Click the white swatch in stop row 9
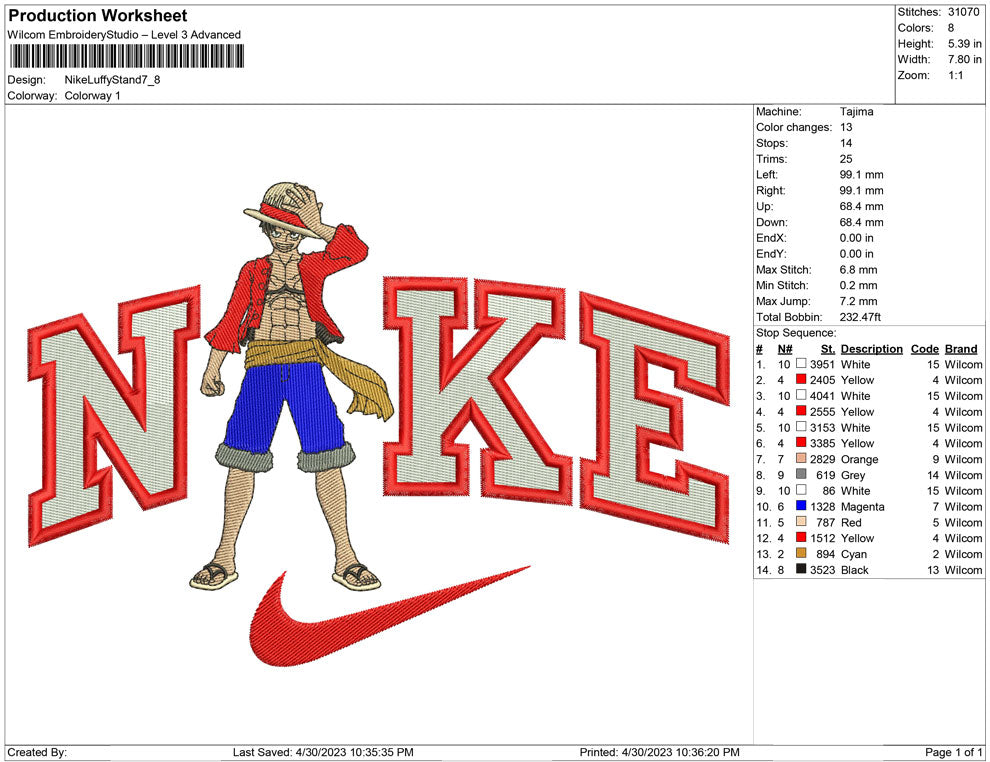Viewport: 990px width, 762px height. point(801,490)
